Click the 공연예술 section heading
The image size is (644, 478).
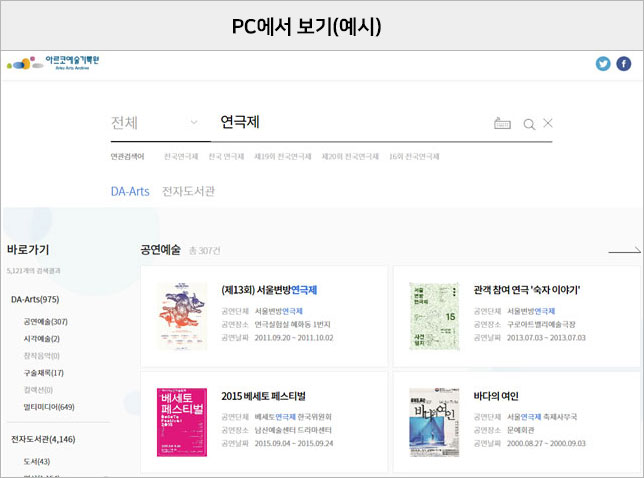[161, 250]
